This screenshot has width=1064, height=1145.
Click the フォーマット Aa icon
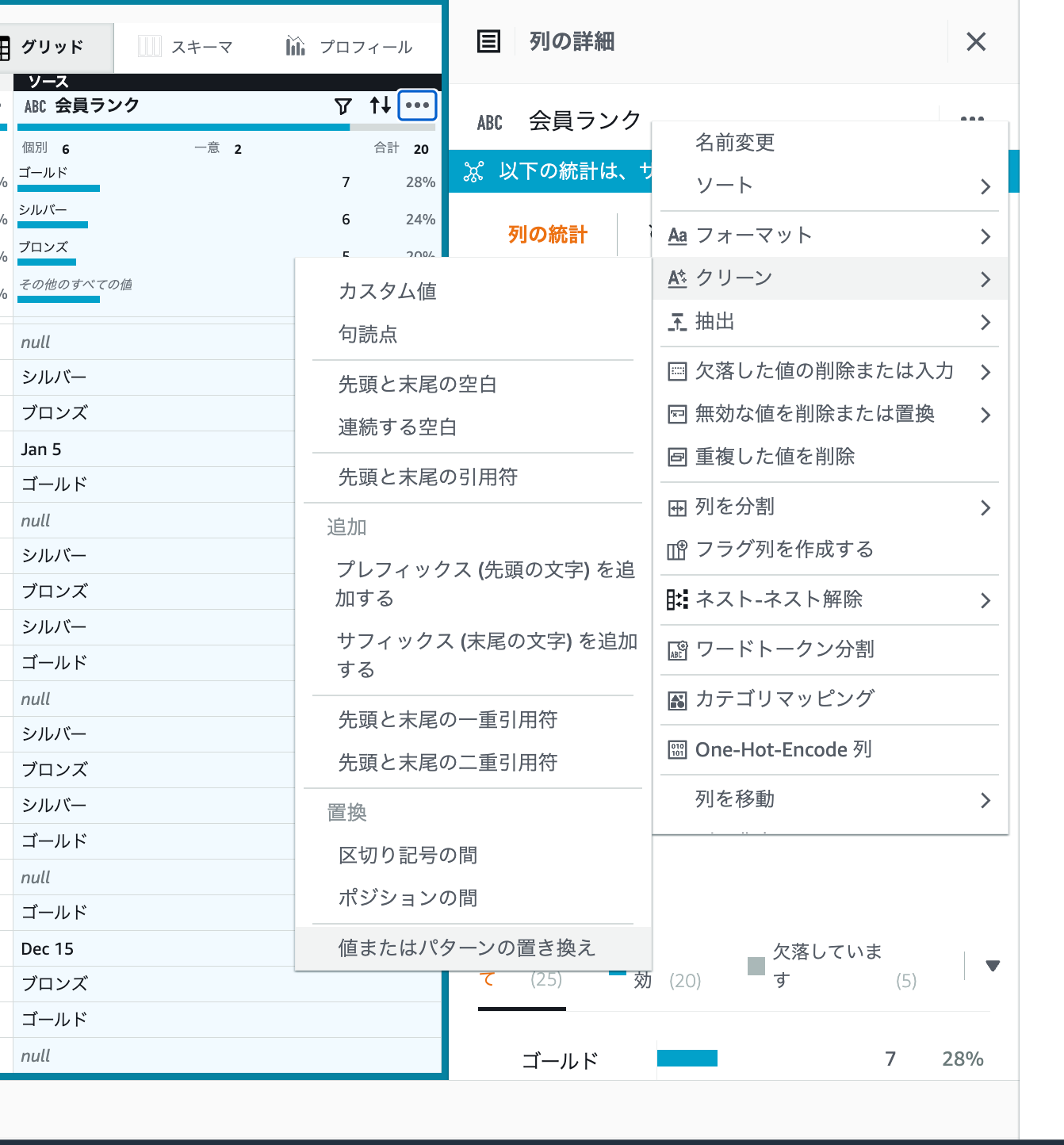[x=677, y=236]
